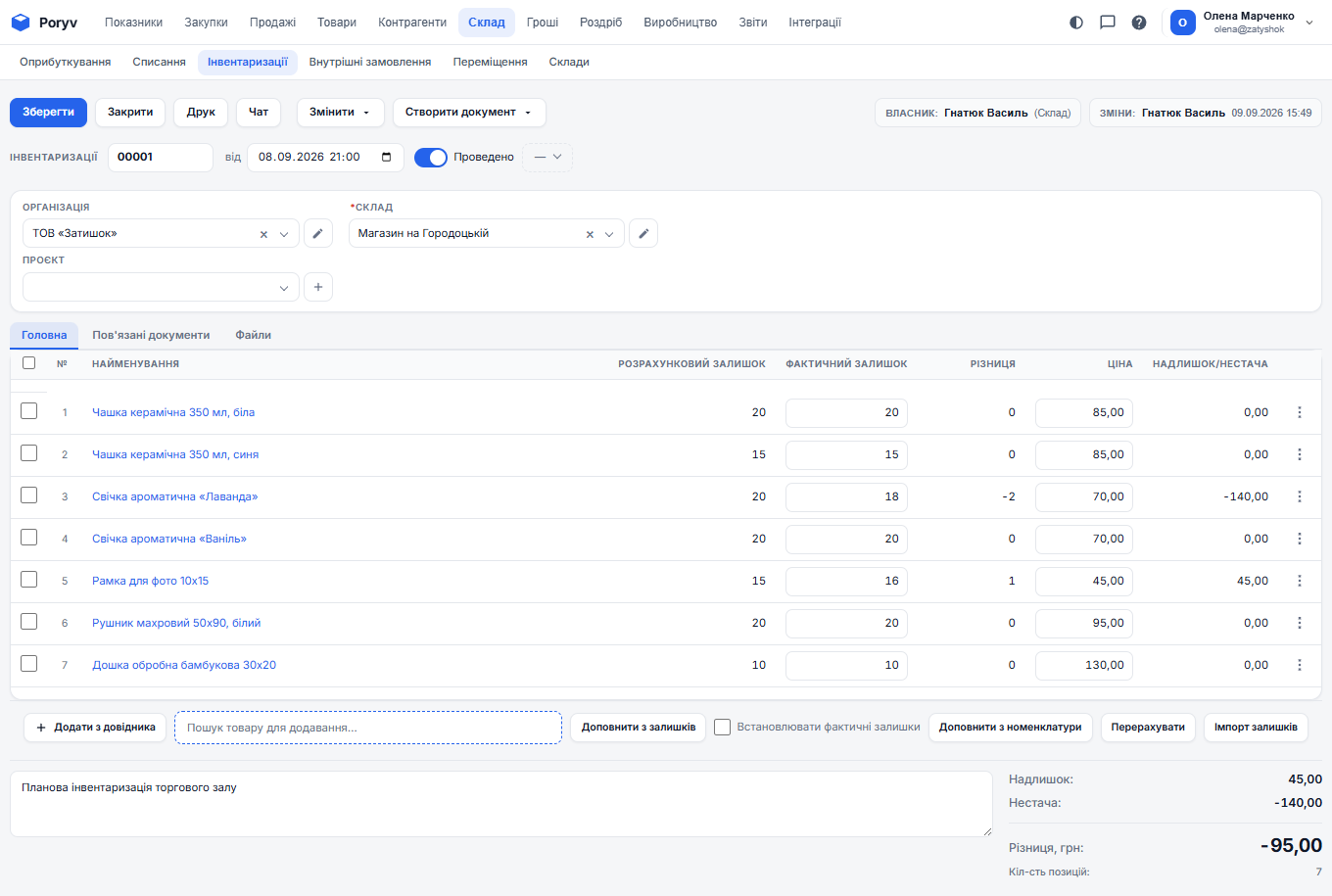Open the calendar picker in date field
Image resolution: width=1332 pixels, height=896 pixels.
387,157
